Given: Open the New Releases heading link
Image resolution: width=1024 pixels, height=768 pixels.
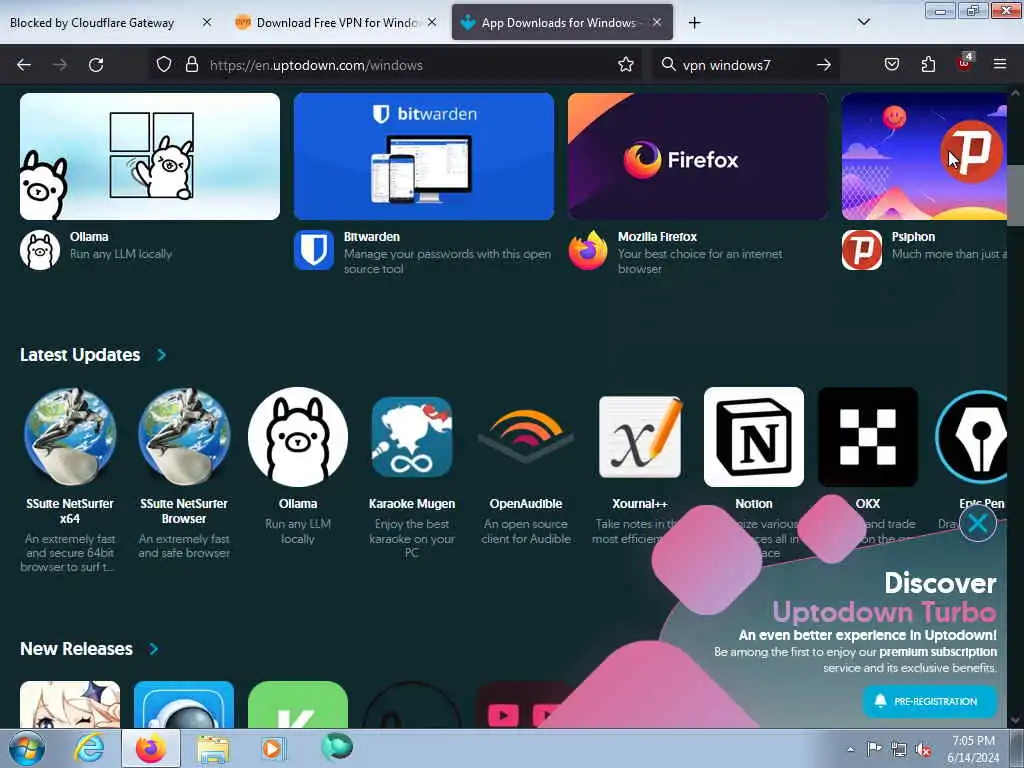Looking at the screenshot, I should (x=76, y=648).
